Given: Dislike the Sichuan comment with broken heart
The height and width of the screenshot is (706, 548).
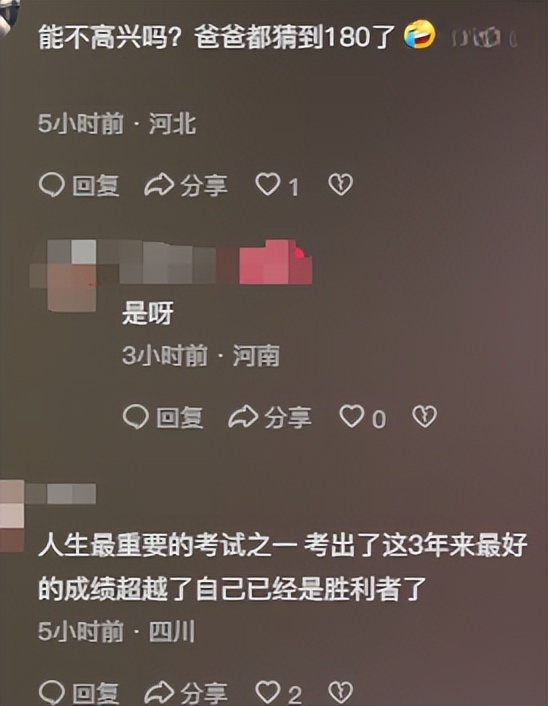Looking at the screenshot, I should [341, 692].
